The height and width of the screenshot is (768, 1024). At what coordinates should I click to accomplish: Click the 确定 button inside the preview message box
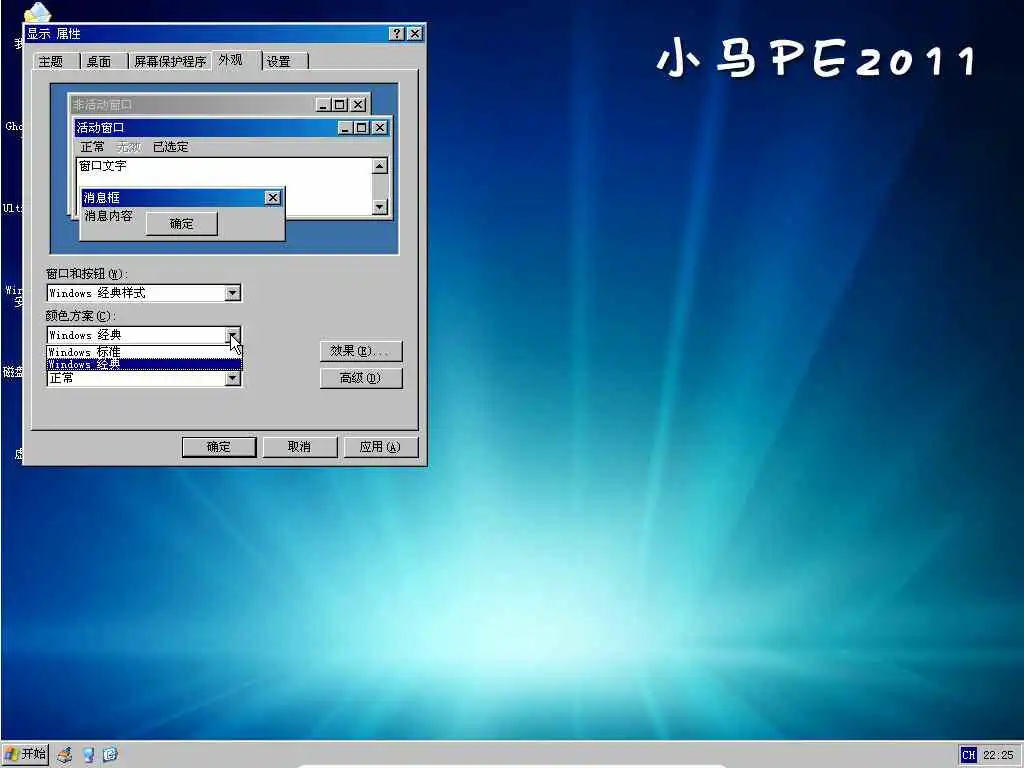click(x=182, y=224)
